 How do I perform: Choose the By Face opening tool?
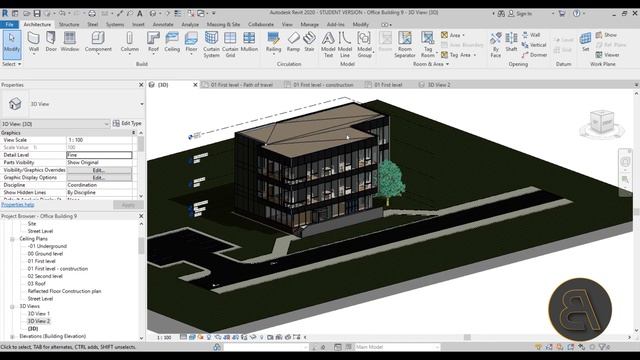coord(496,44)
